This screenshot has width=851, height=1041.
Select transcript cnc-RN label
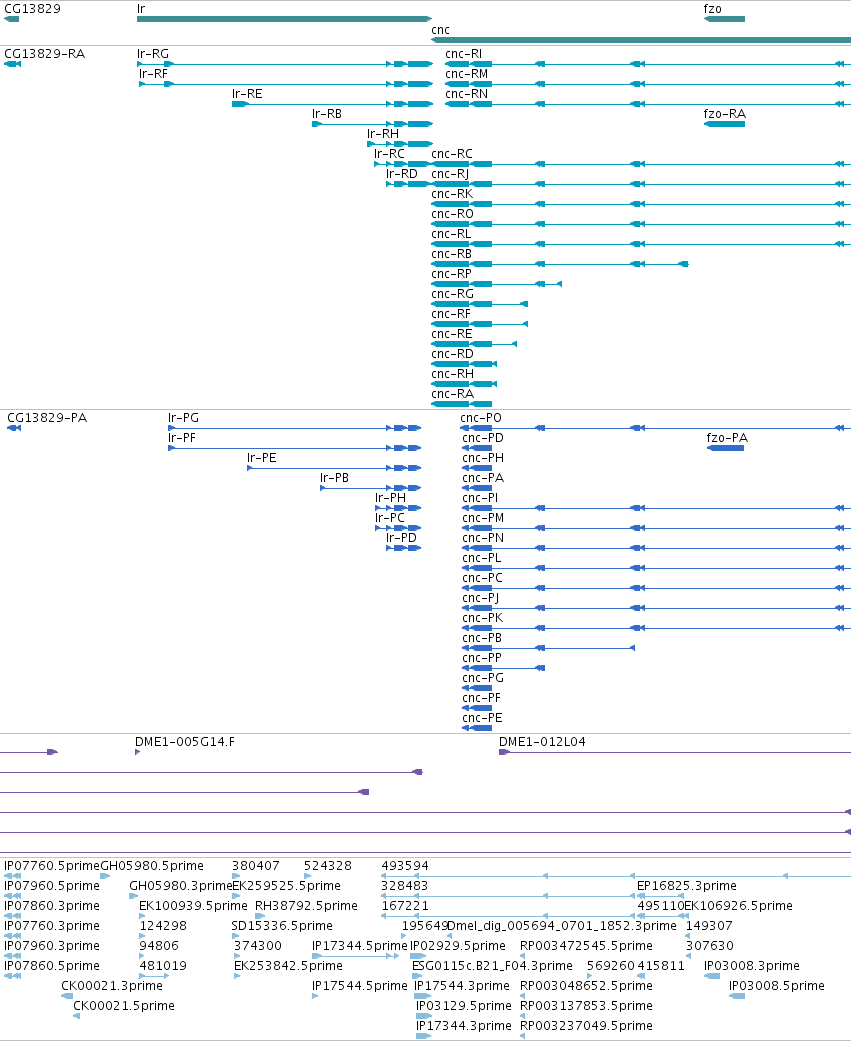467,94
